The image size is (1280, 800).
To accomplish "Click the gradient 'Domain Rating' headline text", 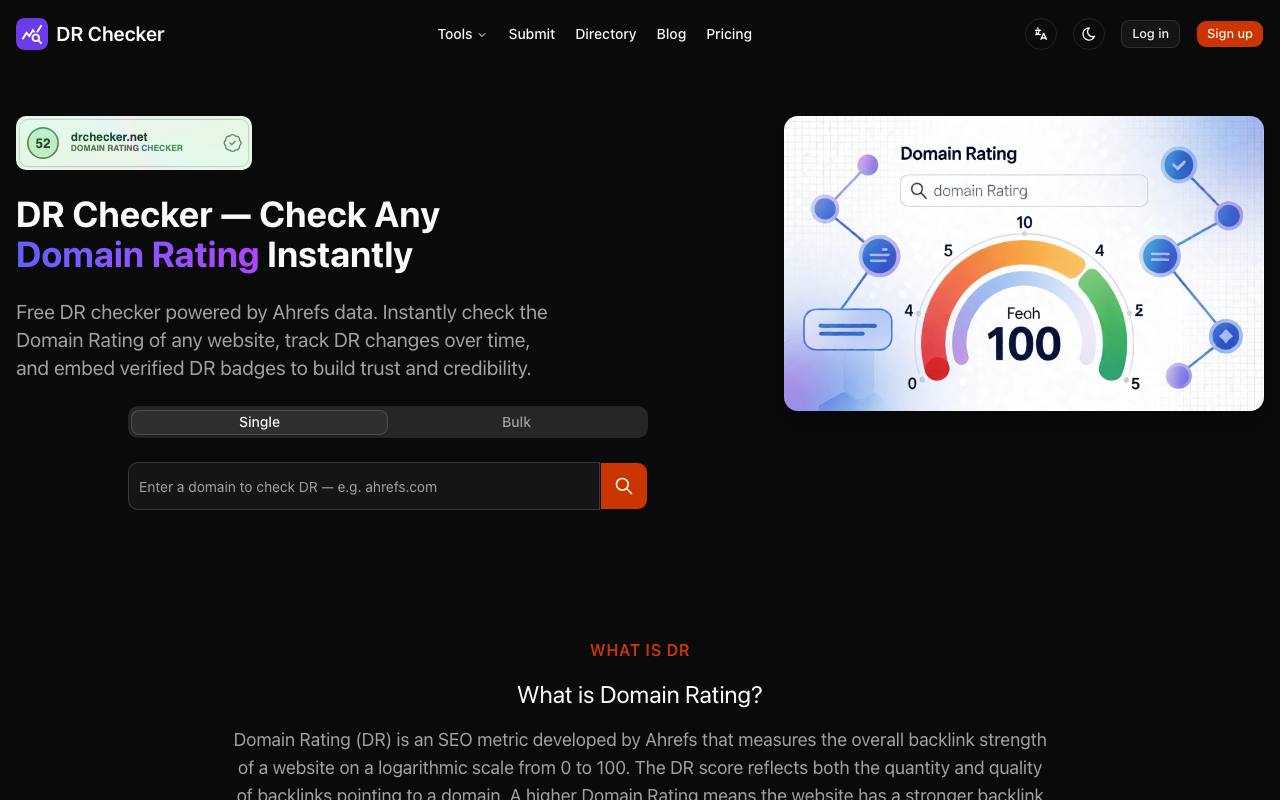I will pos(138,255).
